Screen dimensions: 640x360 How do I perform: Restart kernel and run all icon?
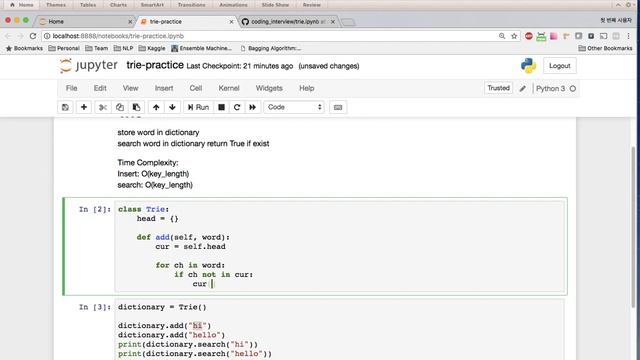253,107
